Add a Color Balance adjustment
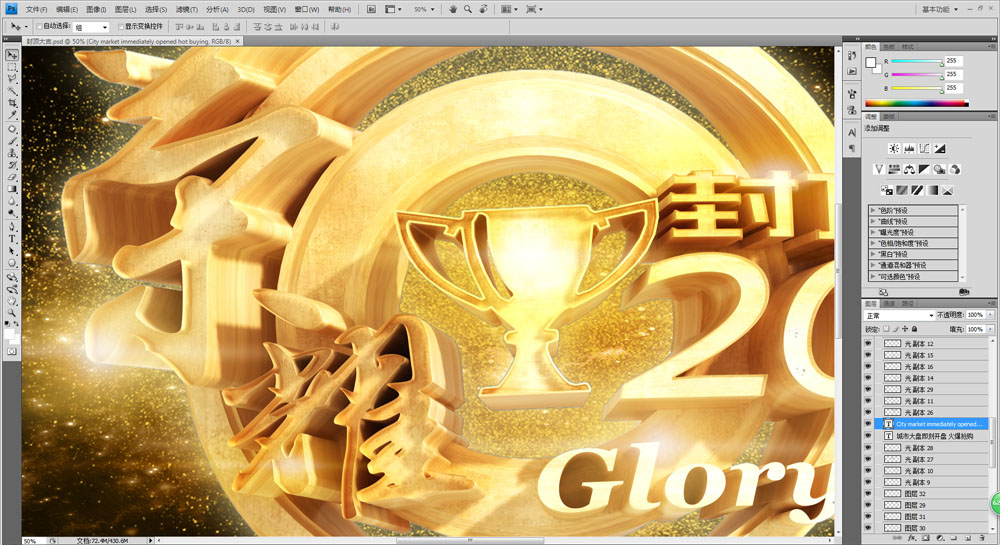Image resolution: width=1000 pixels, height=545 pixels. 909,170
